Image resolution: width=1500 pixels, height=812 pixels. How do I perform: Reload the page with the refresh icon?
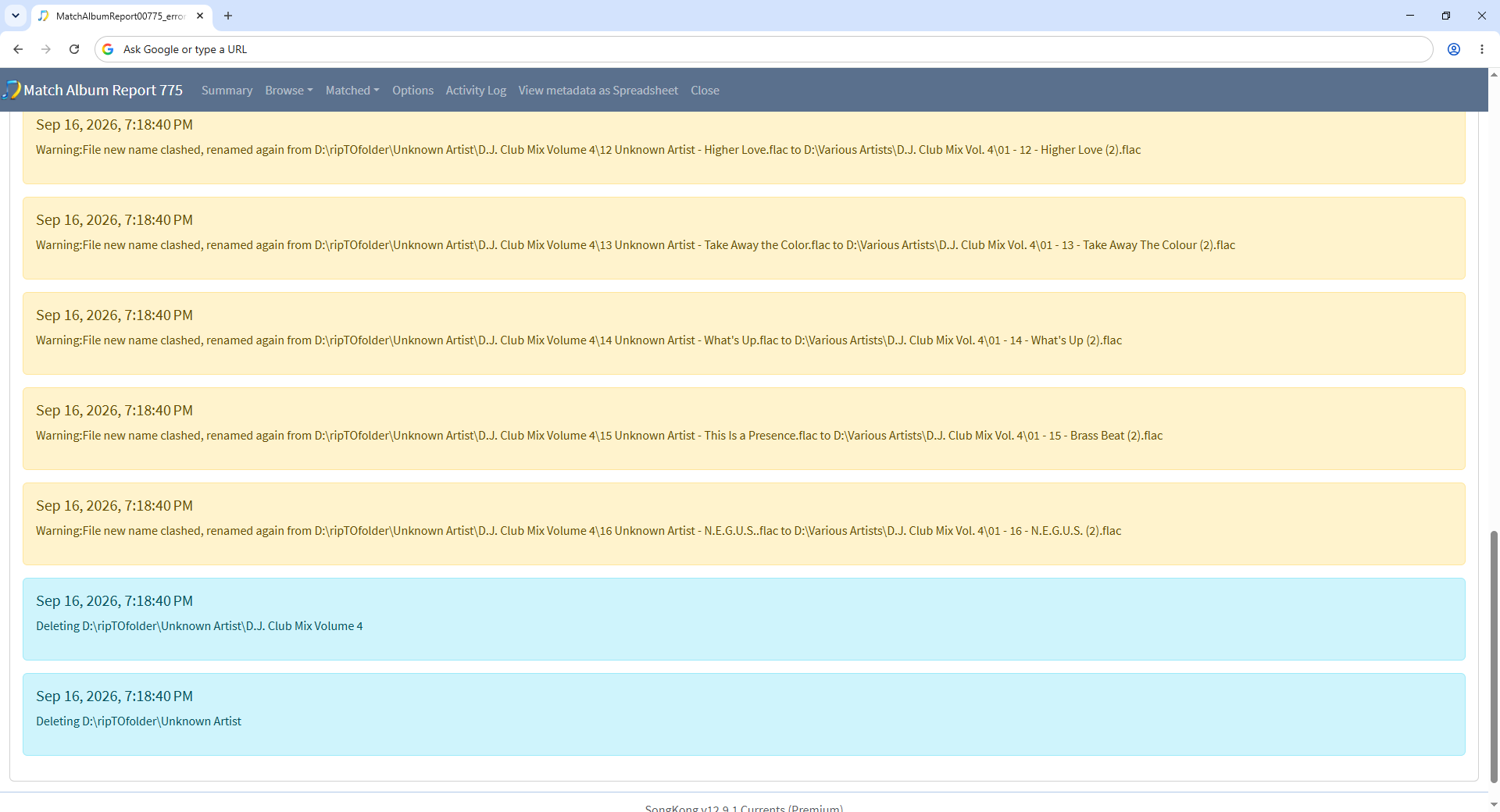(74, 49)
